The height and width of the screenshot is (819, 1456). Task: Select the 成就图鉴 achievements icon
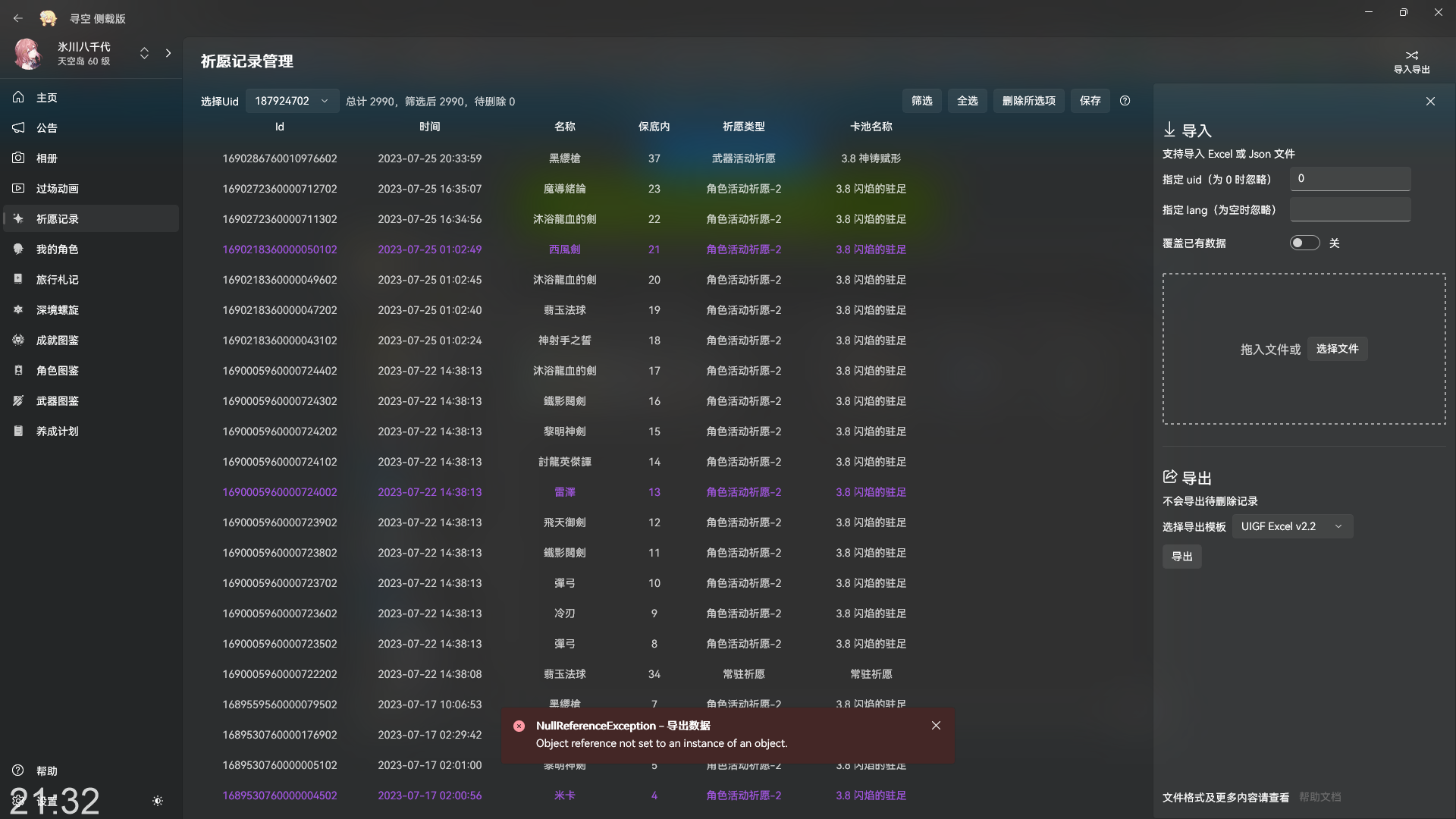click(18, 340)
